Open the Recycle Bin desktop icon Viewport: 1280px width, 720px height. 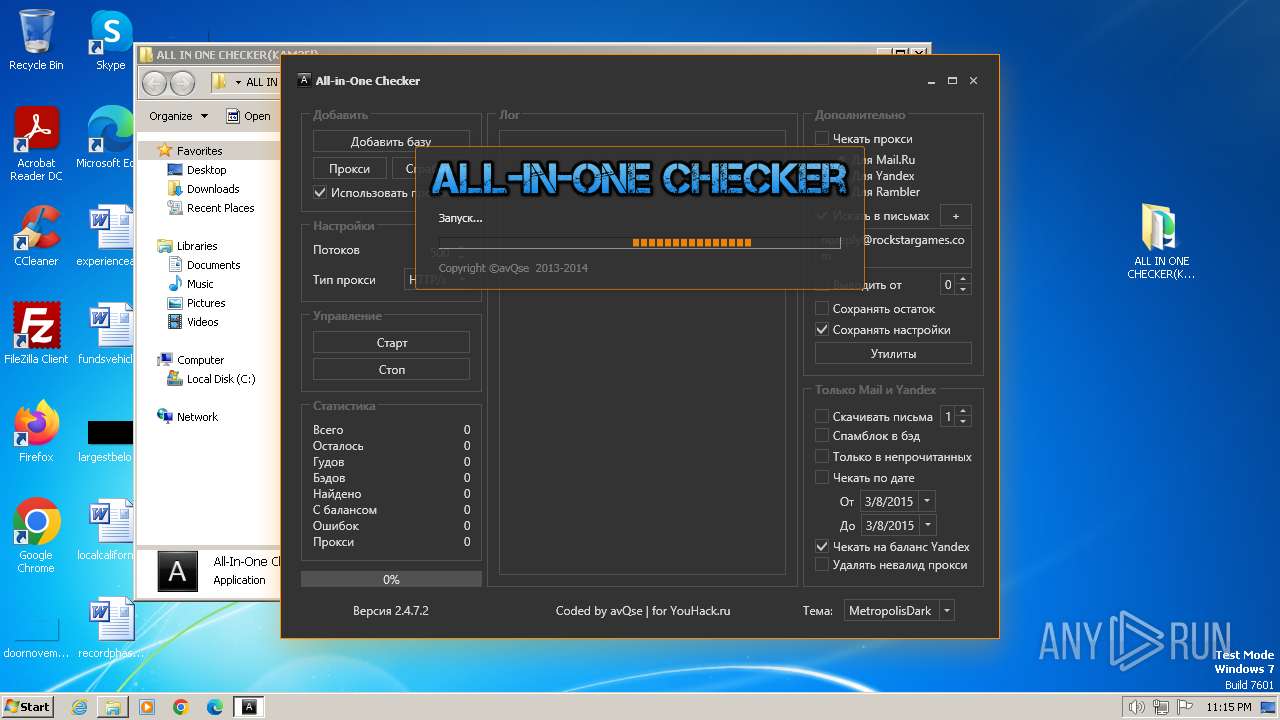(36, 40)
